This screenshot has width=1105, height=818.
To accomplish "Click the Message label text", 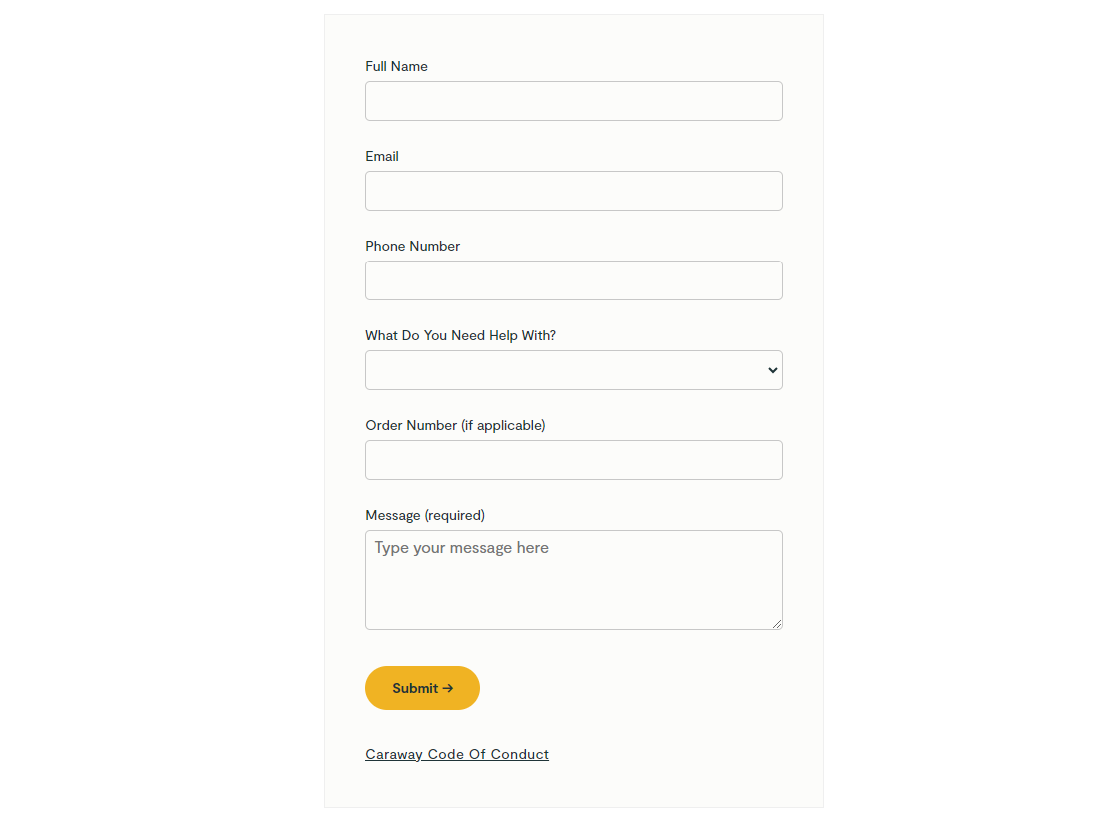I will coord(393,516).
